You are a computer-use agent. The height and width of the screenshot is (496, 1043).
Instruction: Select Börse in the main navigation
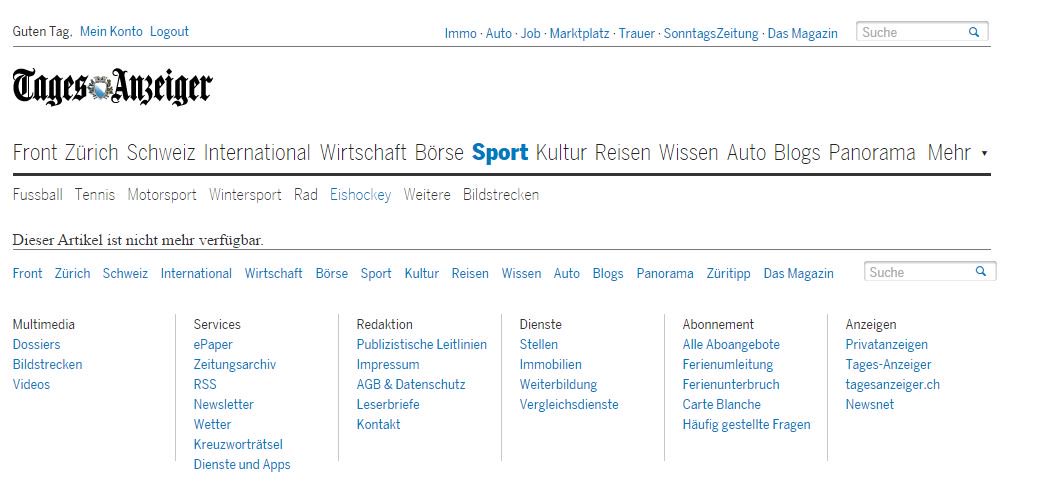point(439,153)
